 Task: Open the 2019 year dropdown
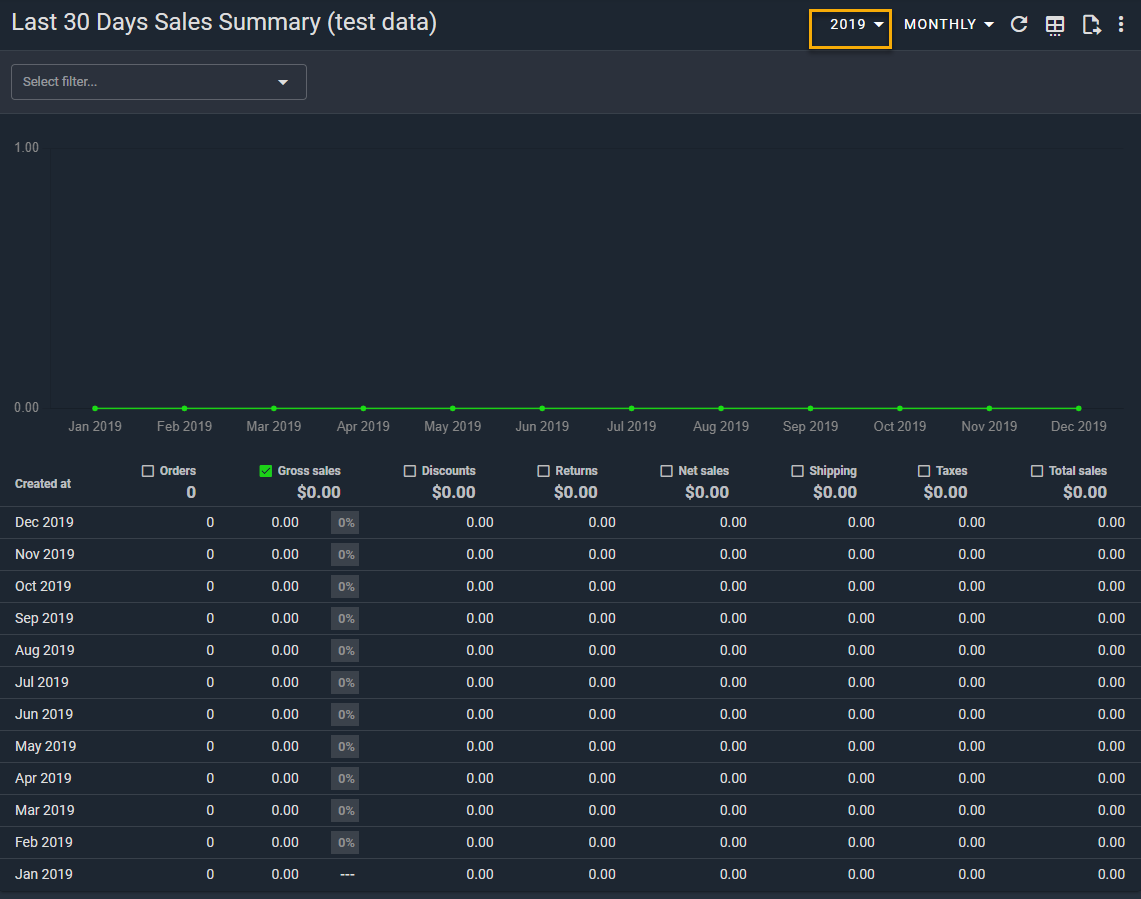coord(850,25)
